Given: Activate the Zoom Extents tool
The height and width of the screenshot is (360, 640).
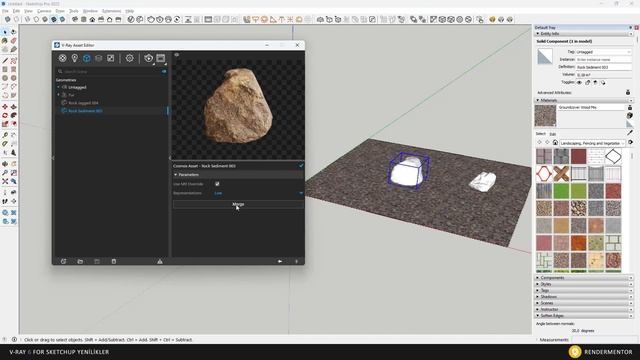Looking at the screenshot, I should pyautogui.click(x=5, y=181).
